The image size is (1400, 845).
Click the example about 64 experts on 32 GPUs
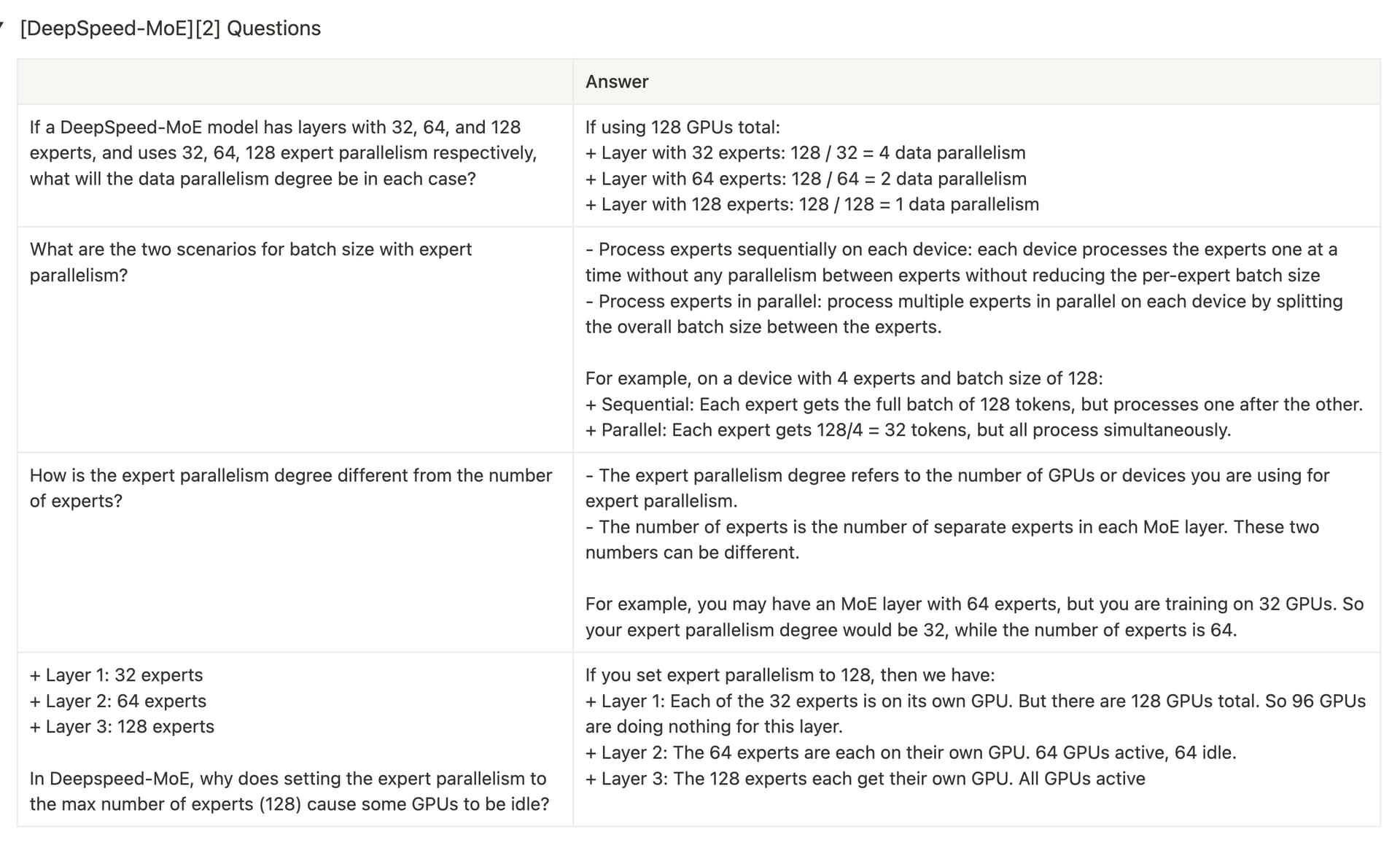(x=974, y=618)
